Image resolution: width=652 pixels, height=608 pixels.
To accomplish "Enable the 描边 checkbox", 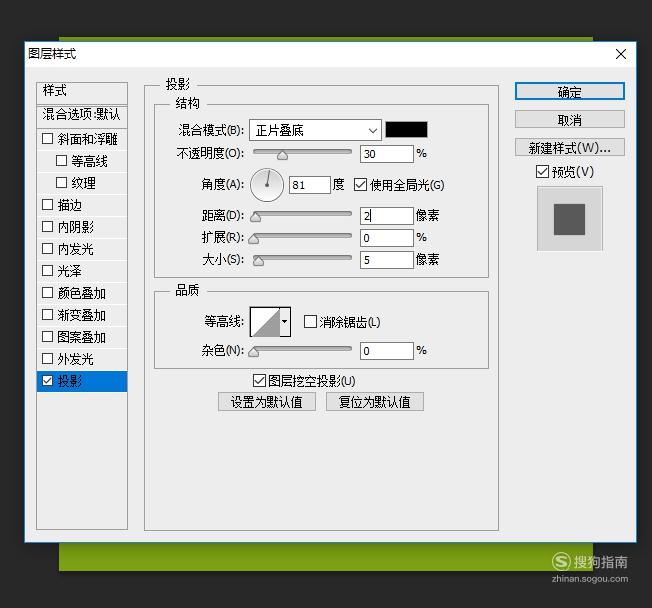I will coord(47,204).
